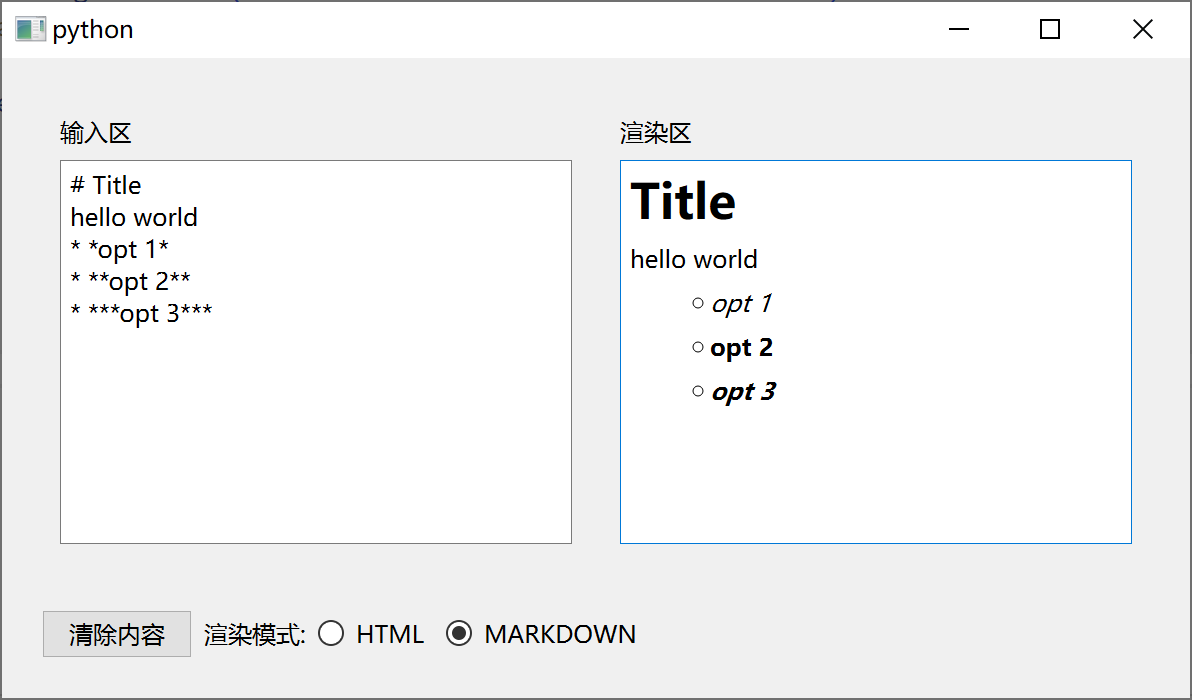Image resolution: width=1192 pixels, height=700 pixels.
Task: Click the '* ***opt 3***' source line
Action: 141,313
